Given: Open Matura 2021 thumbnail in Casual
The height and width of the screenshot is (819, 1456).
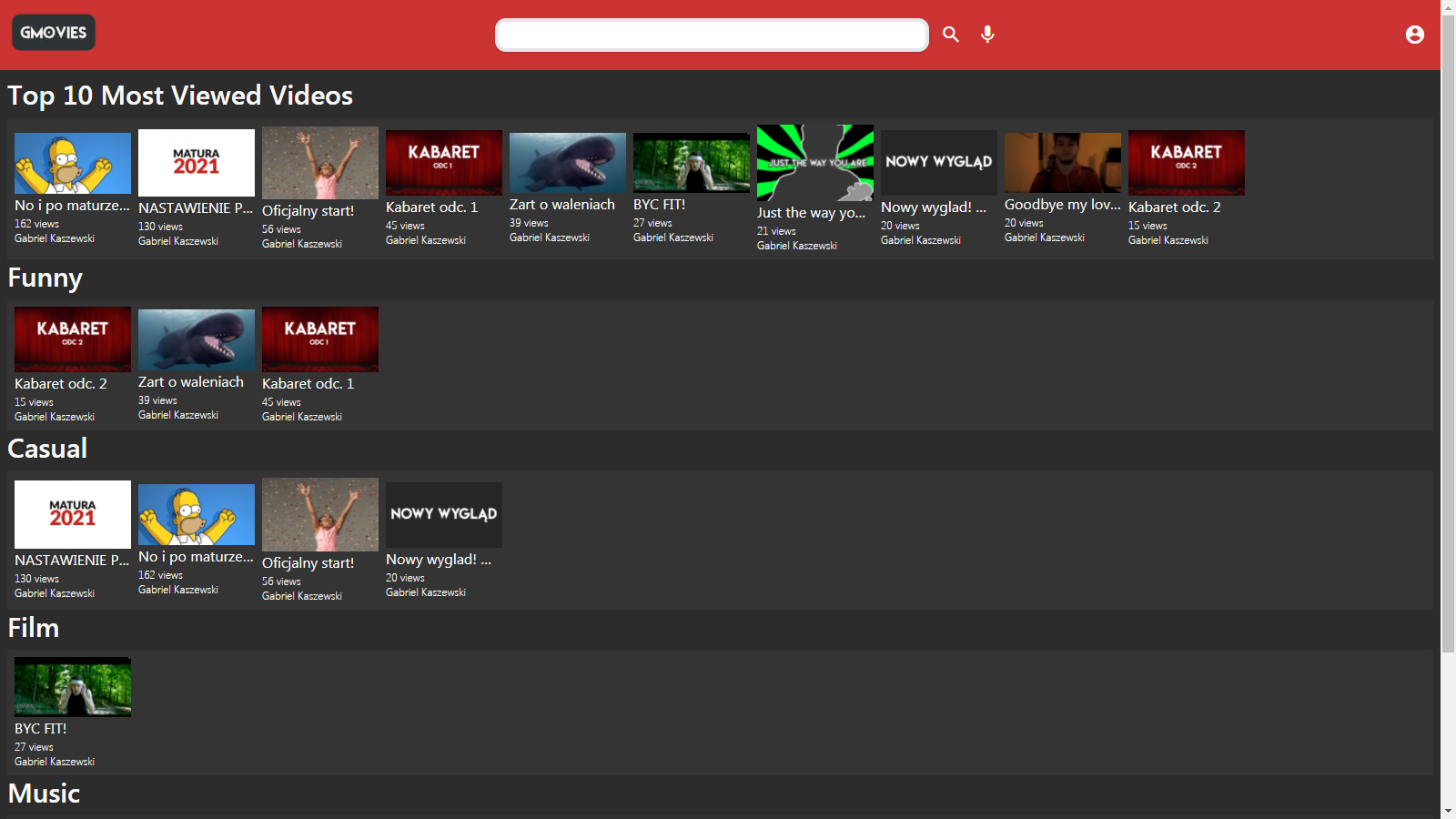Looking at the screenshot, I should pyautogui.click(x=73, y=514).
